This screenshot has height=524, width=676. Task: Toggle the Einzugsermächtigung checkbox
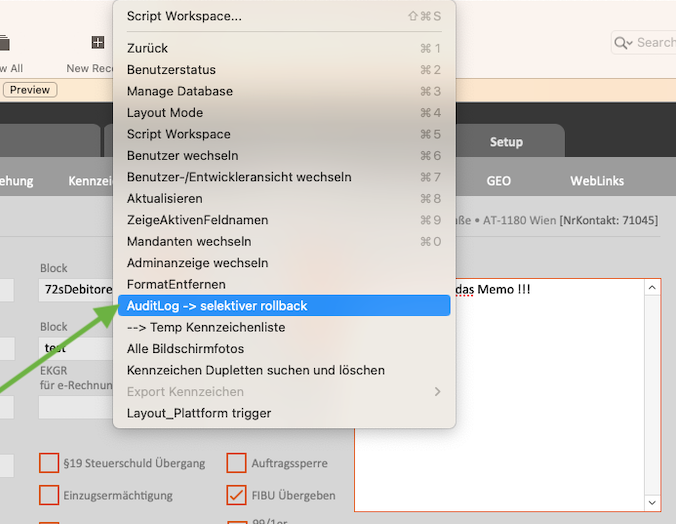point(49,495)
